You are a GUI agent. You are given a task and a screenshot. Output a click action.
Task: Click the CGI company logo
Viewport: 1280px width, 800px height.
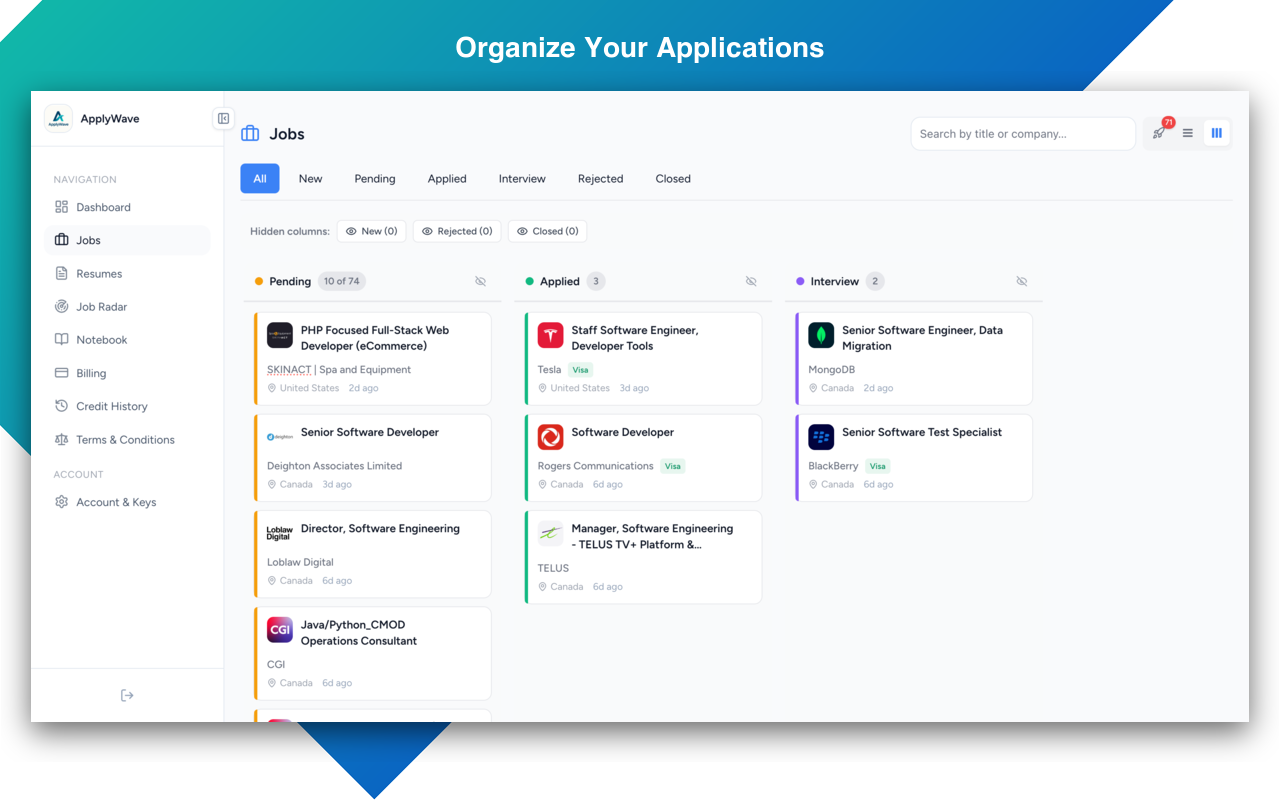click(280, 629)
